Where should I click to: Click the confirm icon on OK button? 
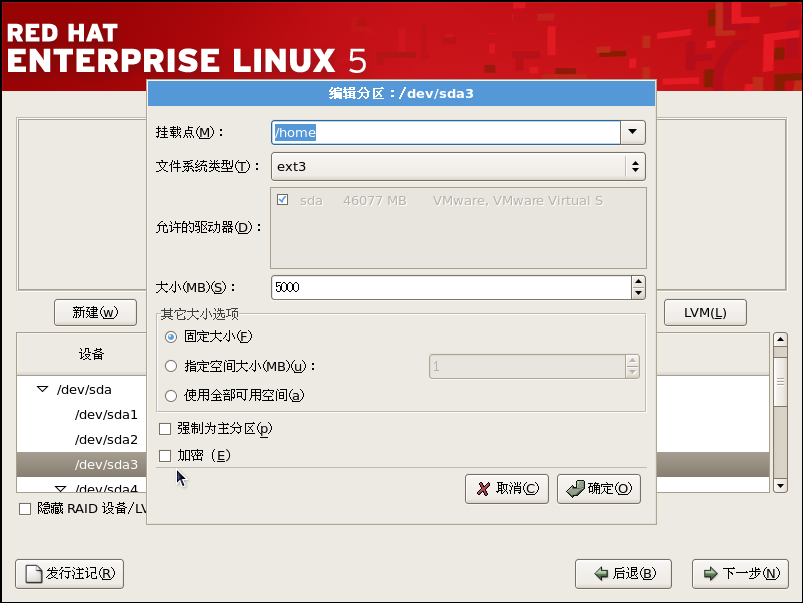(x=576, y=489)
